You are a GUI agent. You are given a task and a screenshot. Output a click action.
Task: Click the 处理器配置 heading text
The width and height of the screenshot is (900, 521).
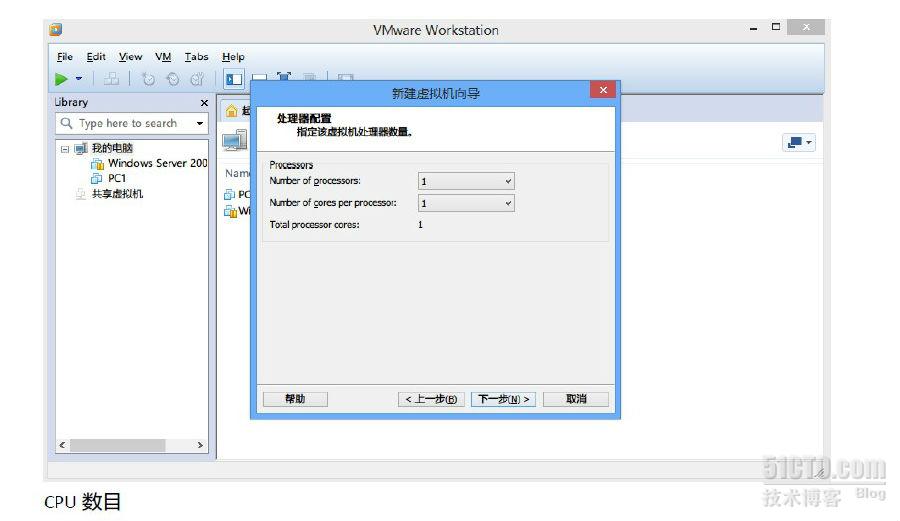(304, 119)
